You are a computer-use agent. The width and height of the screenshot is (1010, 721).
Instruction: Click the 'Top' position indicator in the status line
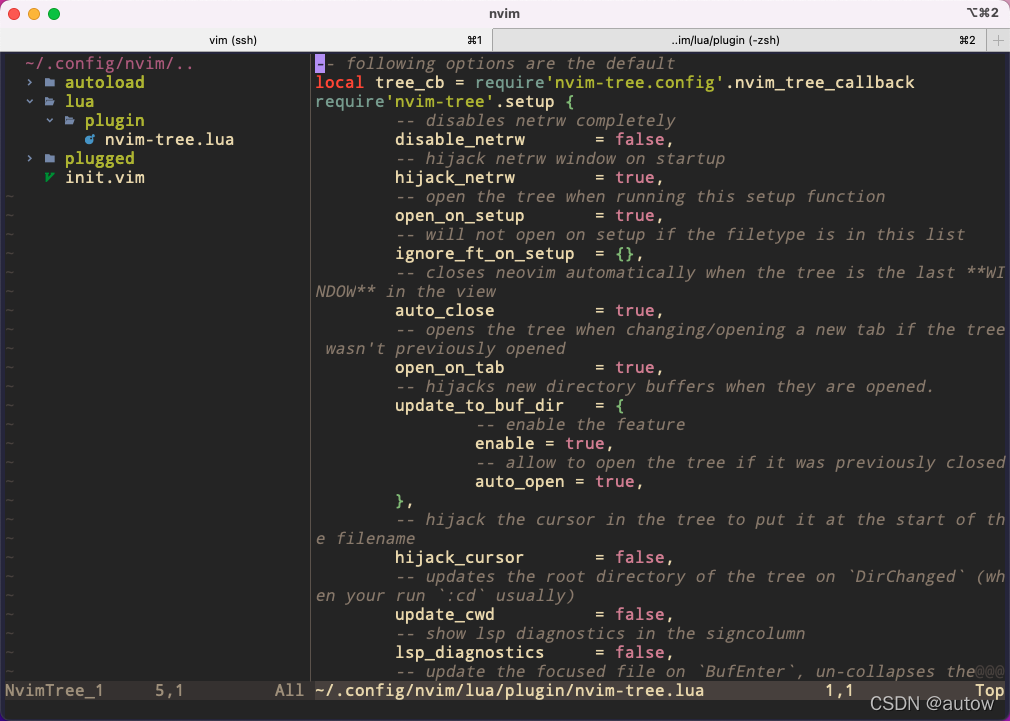click(989, 691)
